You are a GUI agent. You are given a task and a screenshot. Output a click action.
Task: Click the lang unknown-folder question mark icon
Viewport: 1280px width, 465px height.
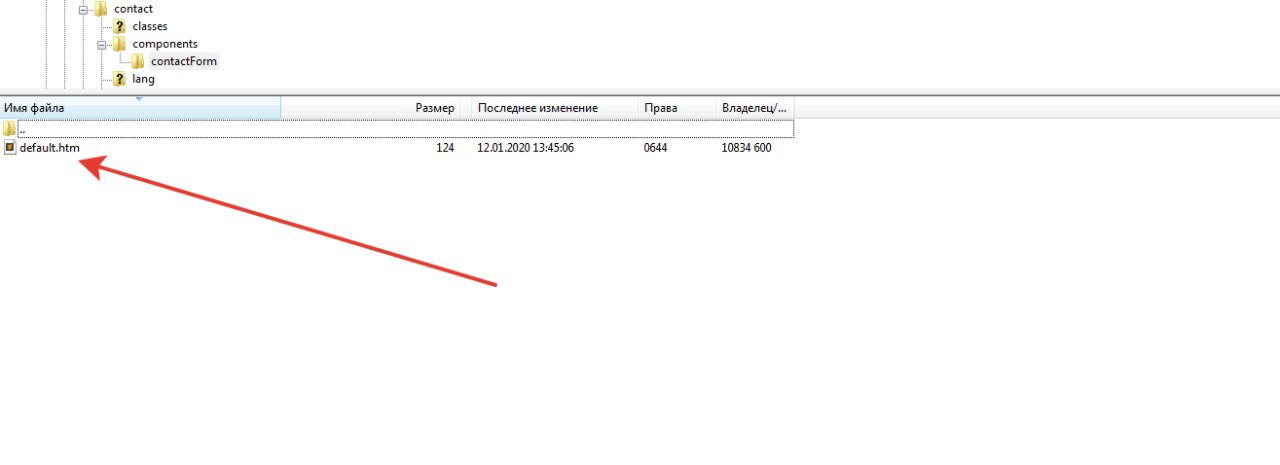coord(120,80)
